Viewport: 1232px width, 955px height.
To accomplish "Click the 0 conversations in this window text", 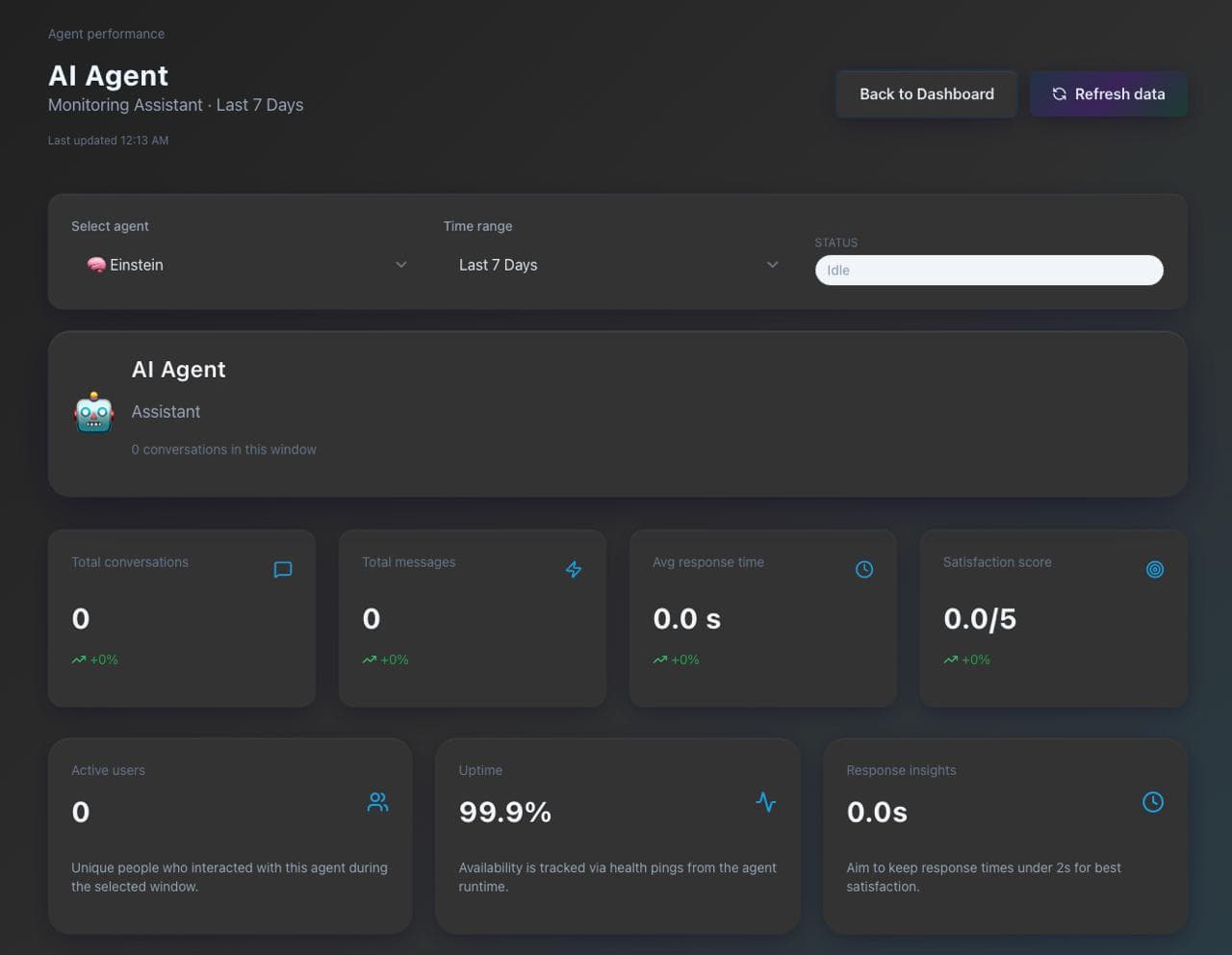I will [223, 450].
